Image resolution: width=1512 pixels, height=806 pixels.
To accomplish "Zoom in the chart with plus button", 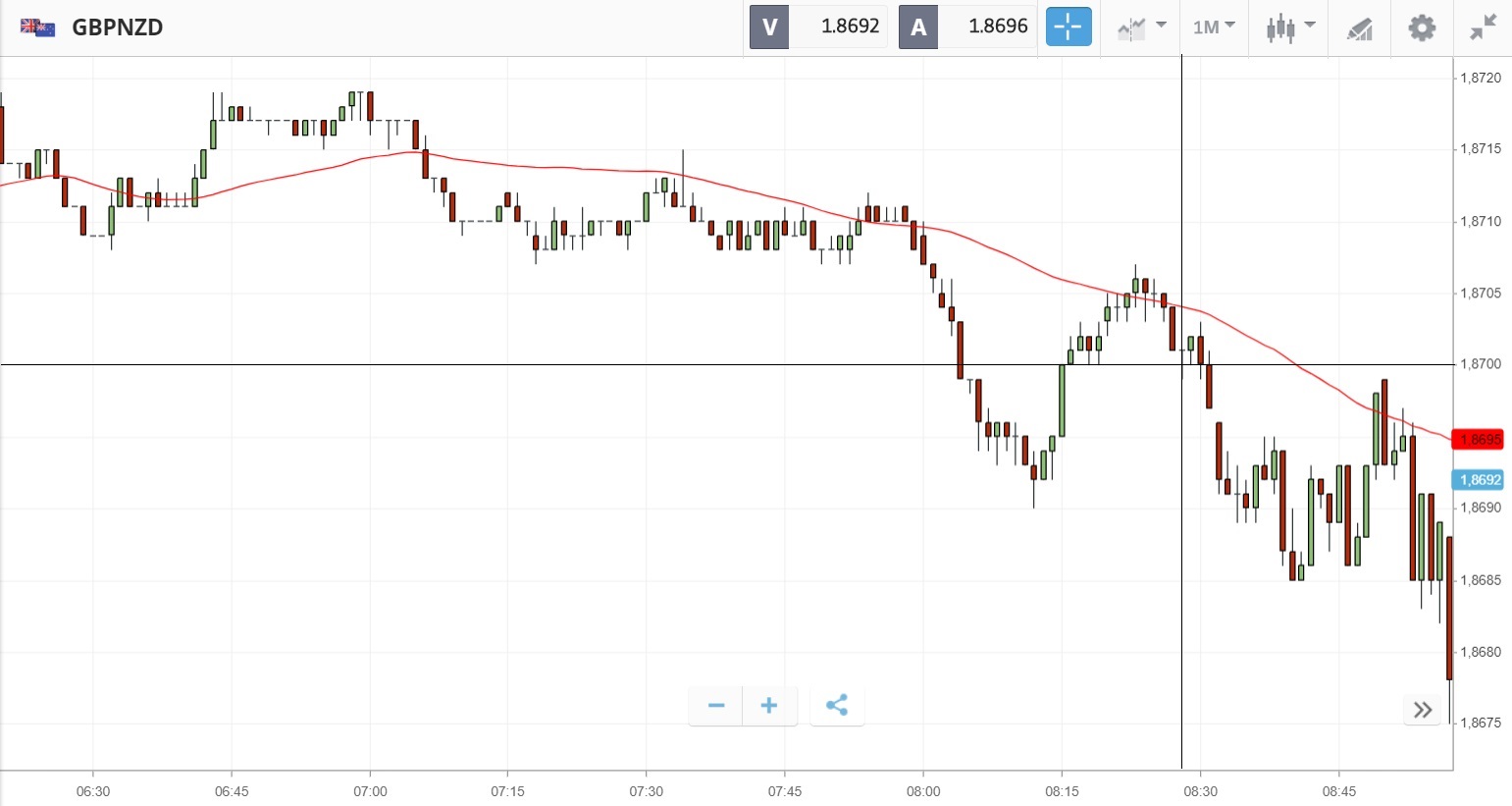I will coord(769,705).
